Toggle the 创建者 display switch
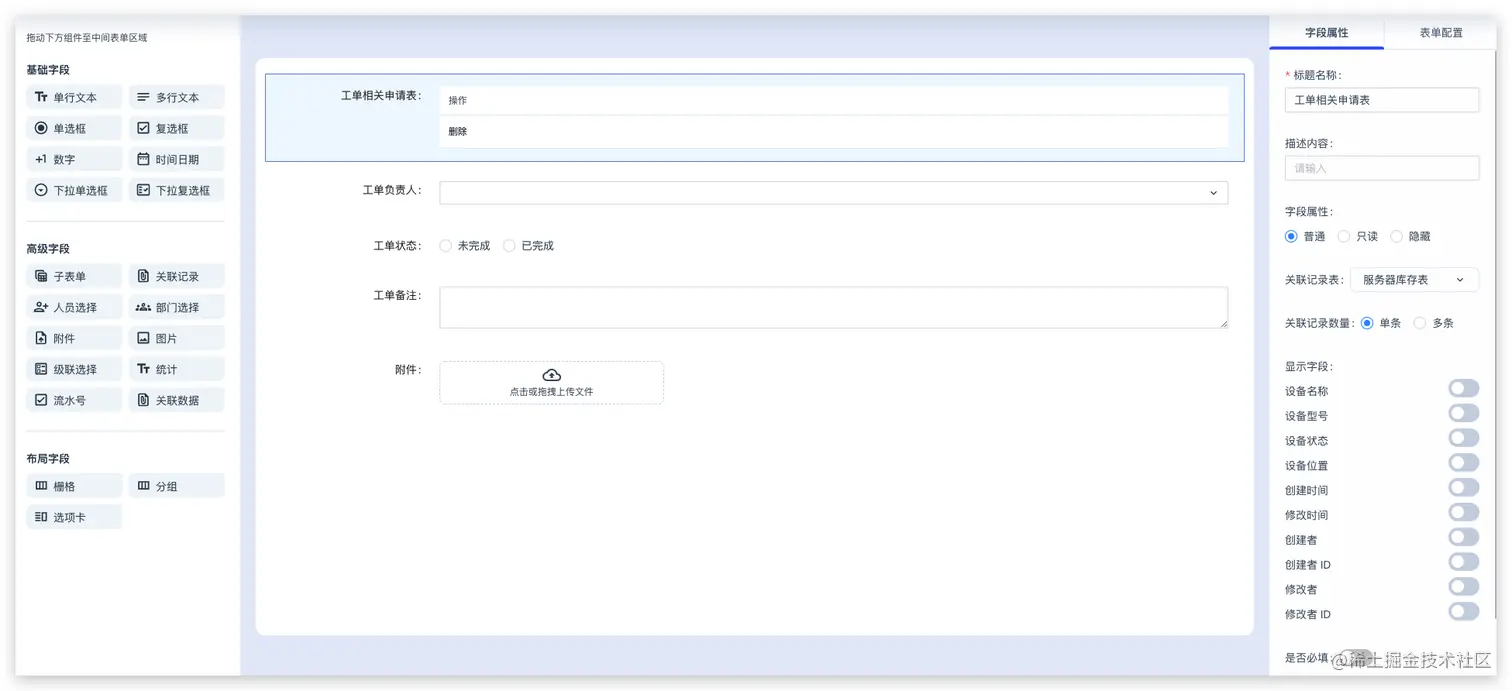 pyautogui.click(x=1463, y=537)
